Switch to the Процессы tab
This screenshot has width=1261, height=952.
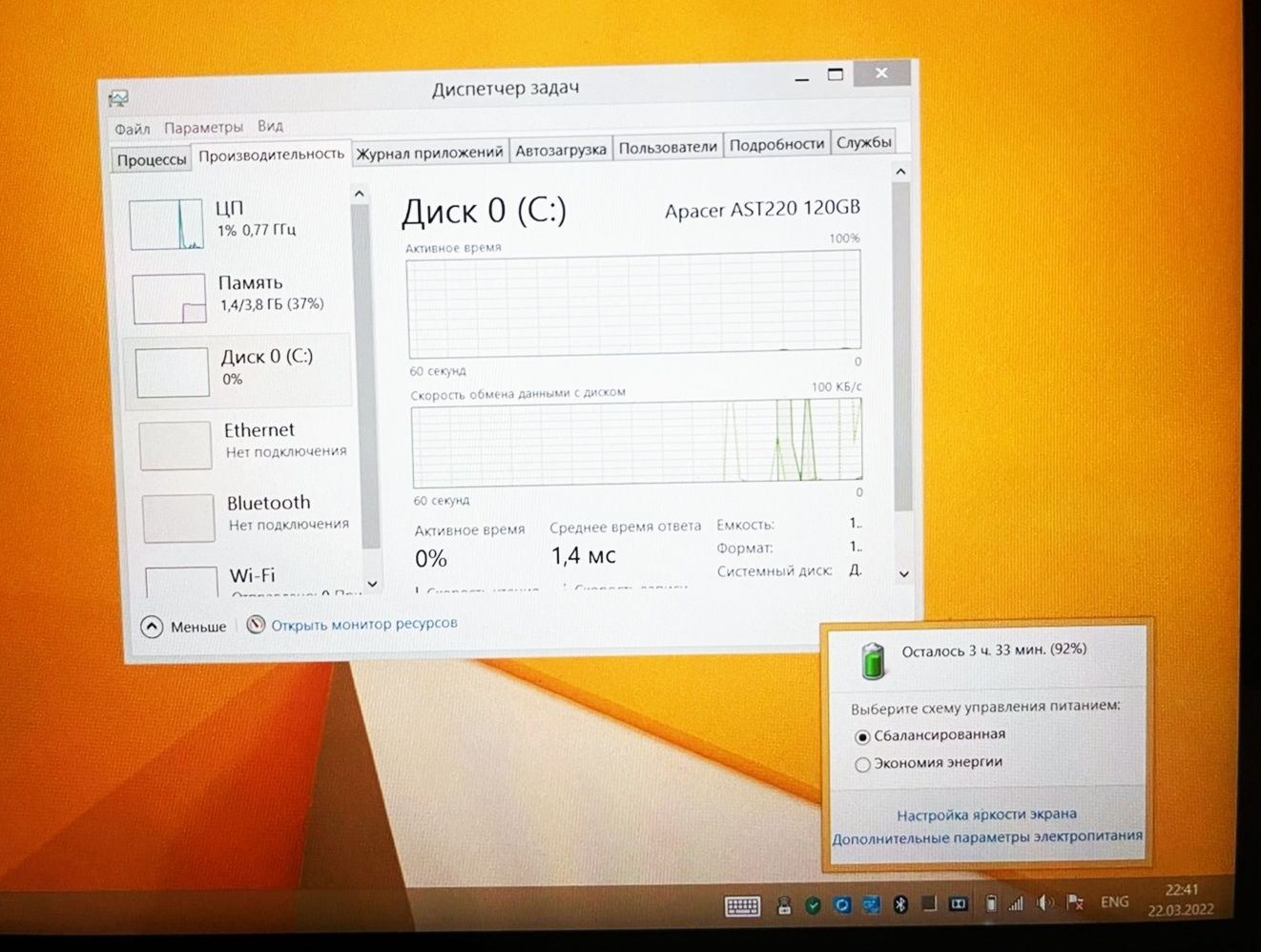152,159
